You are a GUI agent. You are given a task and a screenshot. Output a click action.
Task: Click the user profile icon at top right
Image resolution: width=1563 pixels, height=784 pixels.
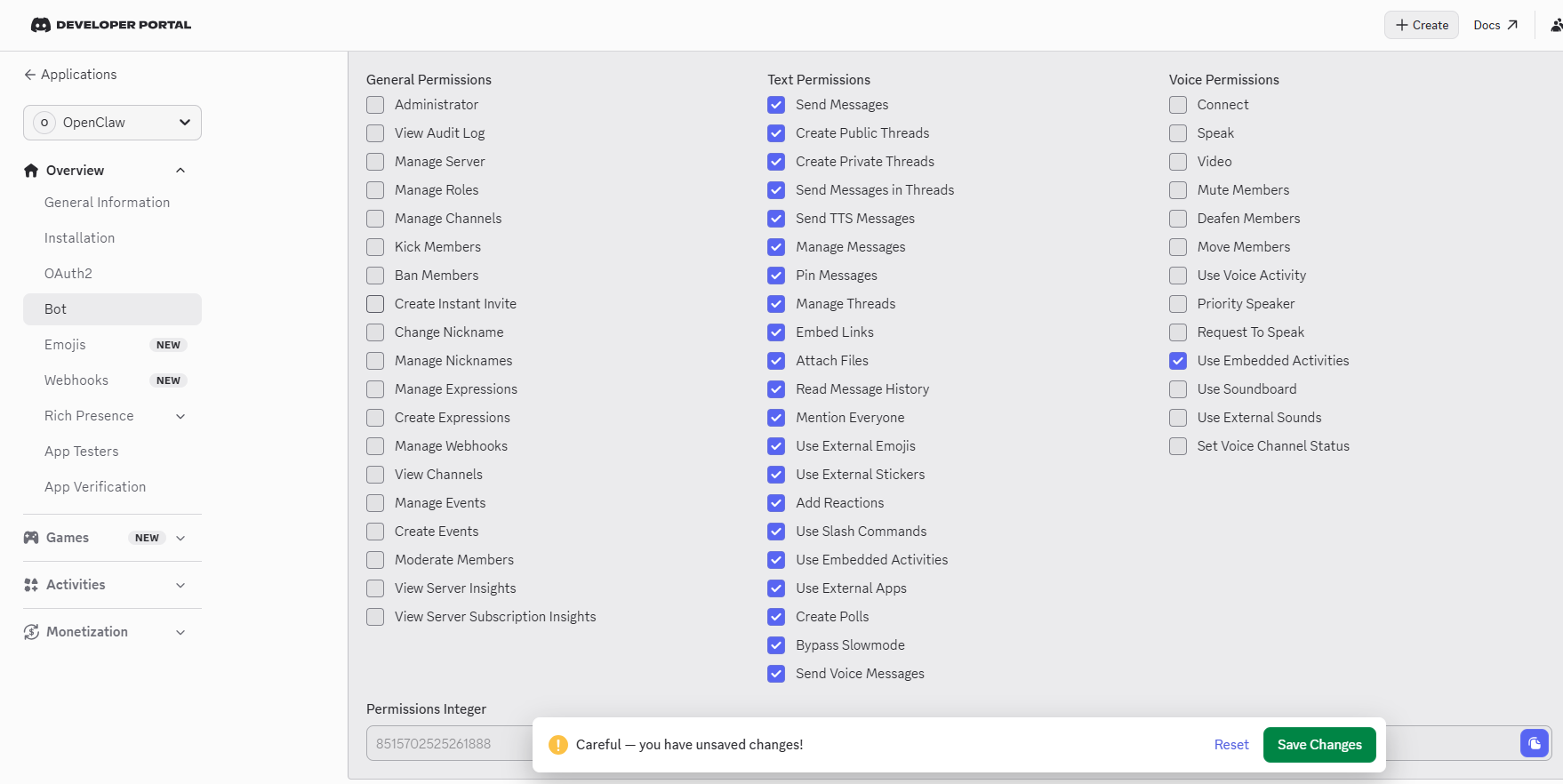coord(1556,25)
